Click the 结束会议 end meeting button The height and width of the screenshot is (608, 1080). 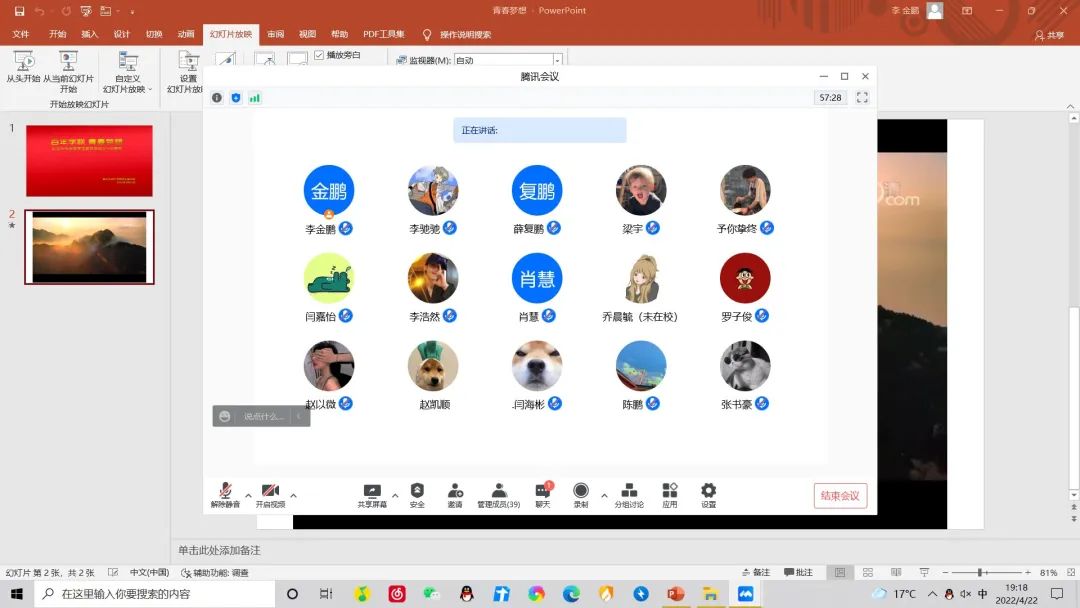(840, 496)
